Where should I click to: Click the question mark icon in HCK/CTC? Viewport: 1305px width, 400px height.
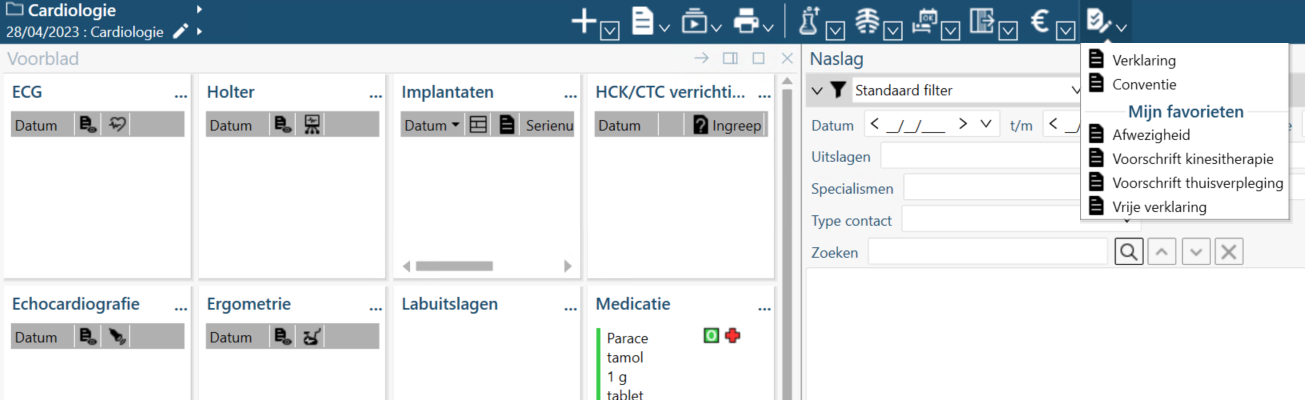pyautogui.click(x=700, y=125)
